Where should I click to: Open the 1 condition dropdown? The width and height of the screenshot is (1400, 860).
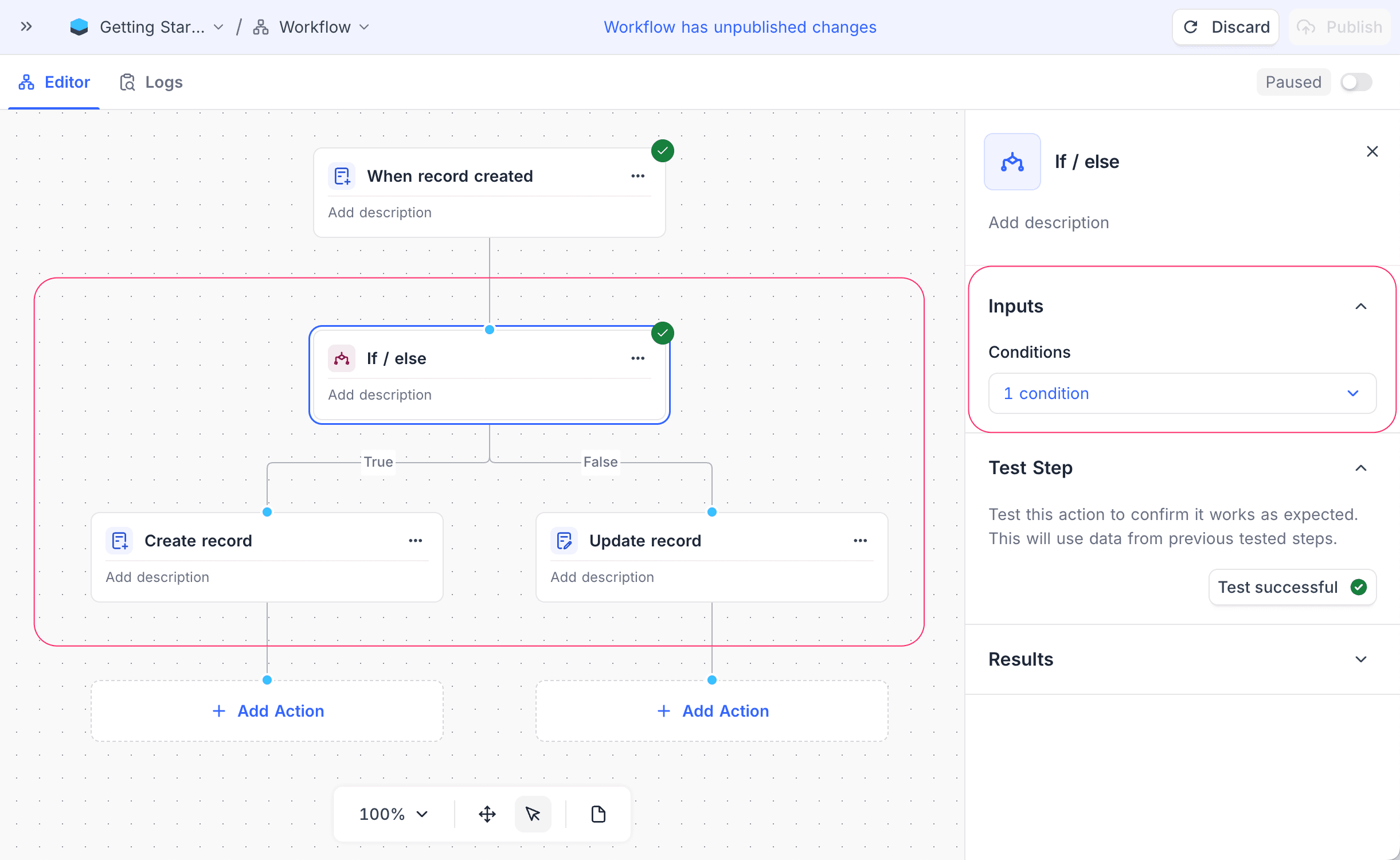(1182, 393)
